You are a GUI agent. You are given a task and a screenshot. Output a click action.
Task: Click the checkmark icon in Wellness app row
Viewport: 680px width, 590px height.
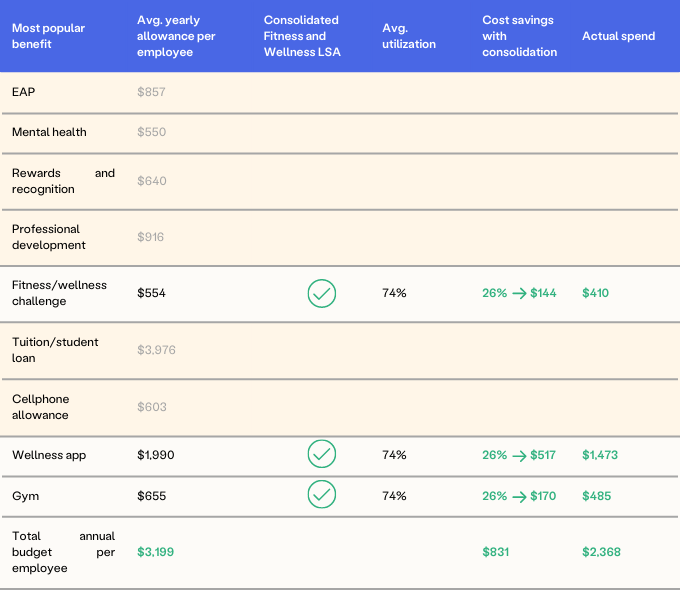pos(322,454)
